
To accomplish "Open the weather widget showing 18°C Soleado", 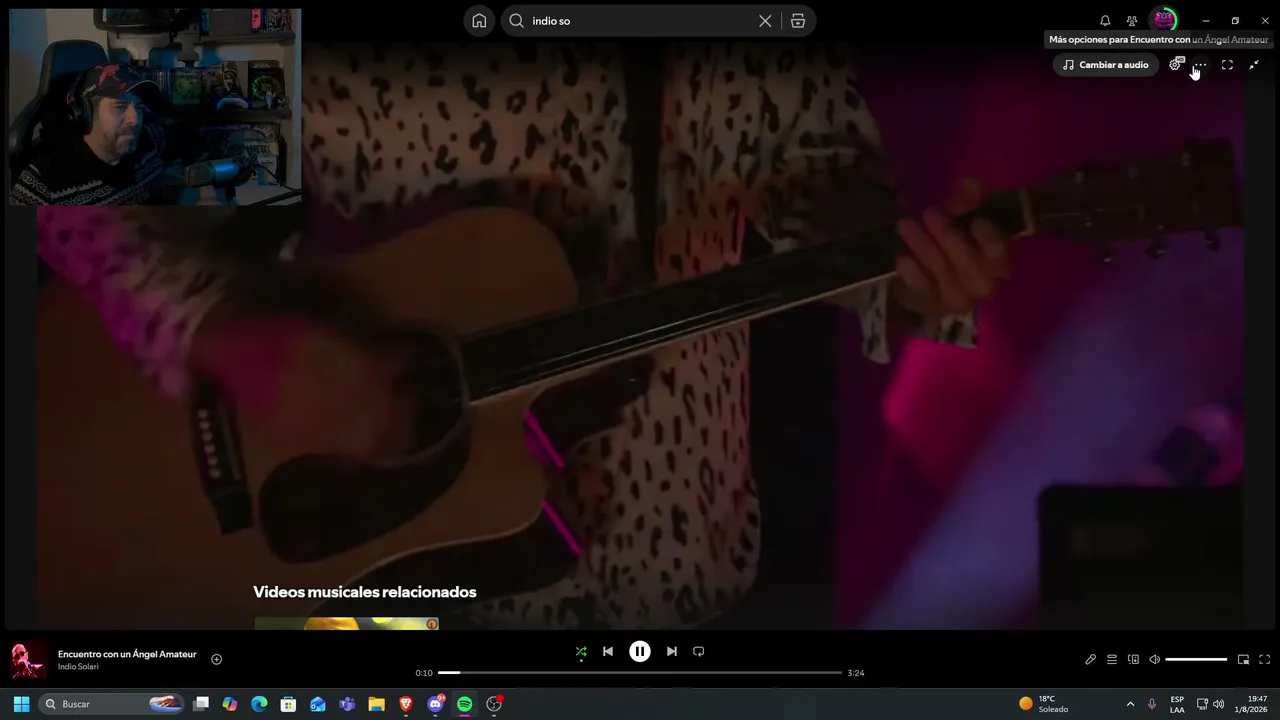I will pos(1044,704).
